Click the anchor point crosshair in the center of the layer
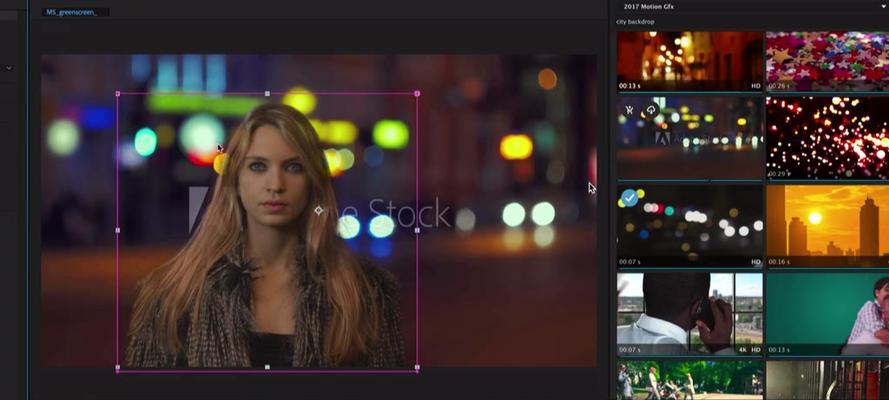This screenshot has width=889, height=400. pos(319,210)
